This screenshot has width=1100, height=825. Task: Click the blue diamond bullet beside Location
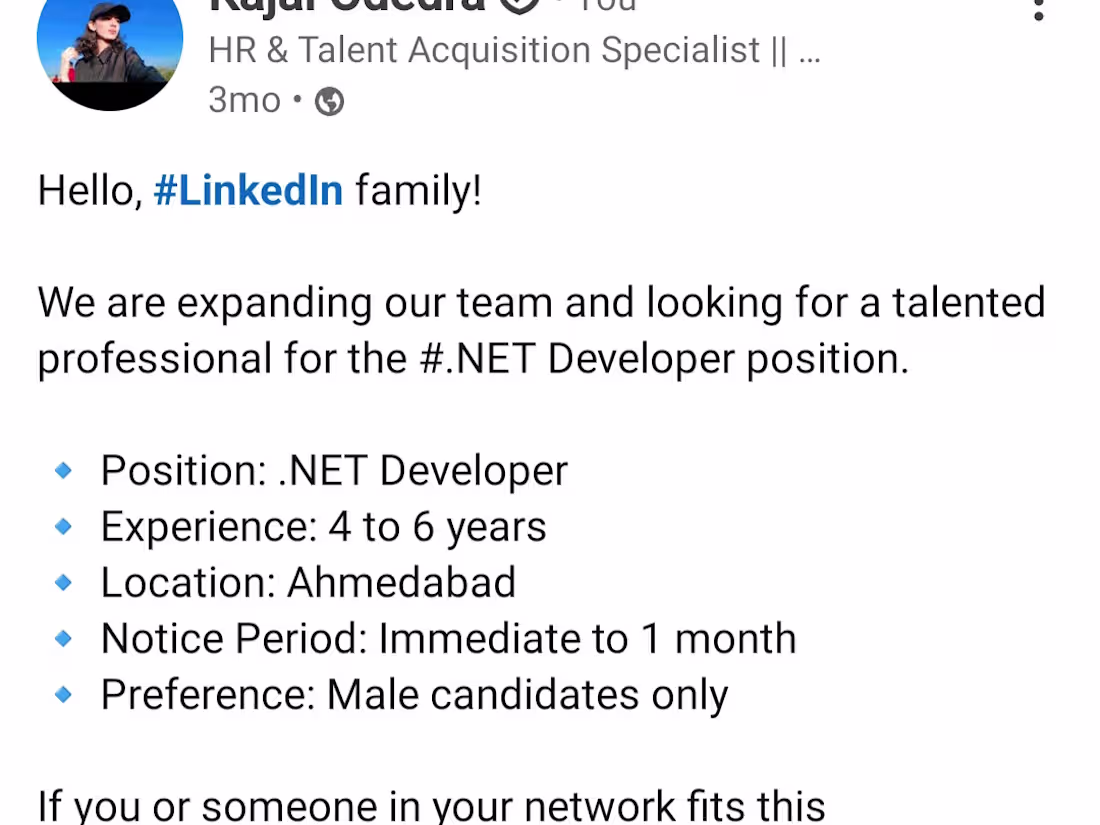[63, 582]
